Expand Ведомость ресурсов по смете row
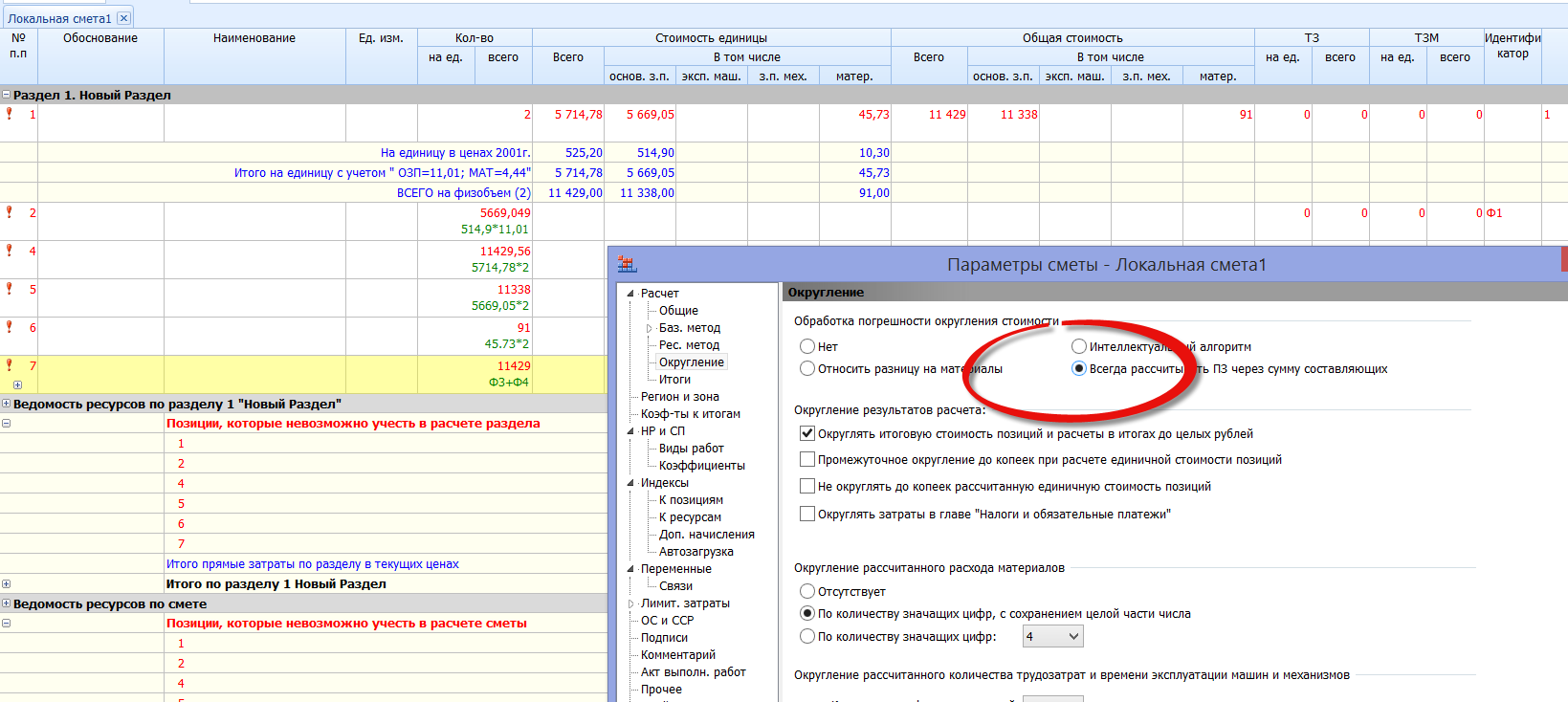 click(7, 603)
